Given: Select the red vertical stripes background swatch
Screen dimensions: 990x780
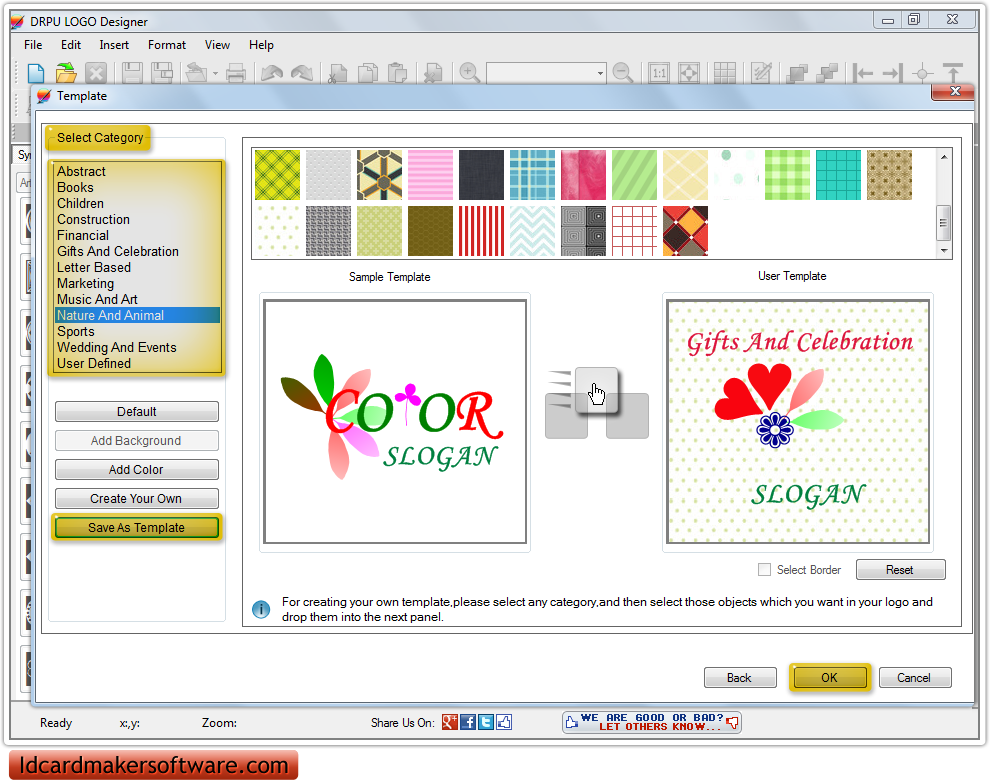Looking at the screenshot, I should (x=481, y=231).
